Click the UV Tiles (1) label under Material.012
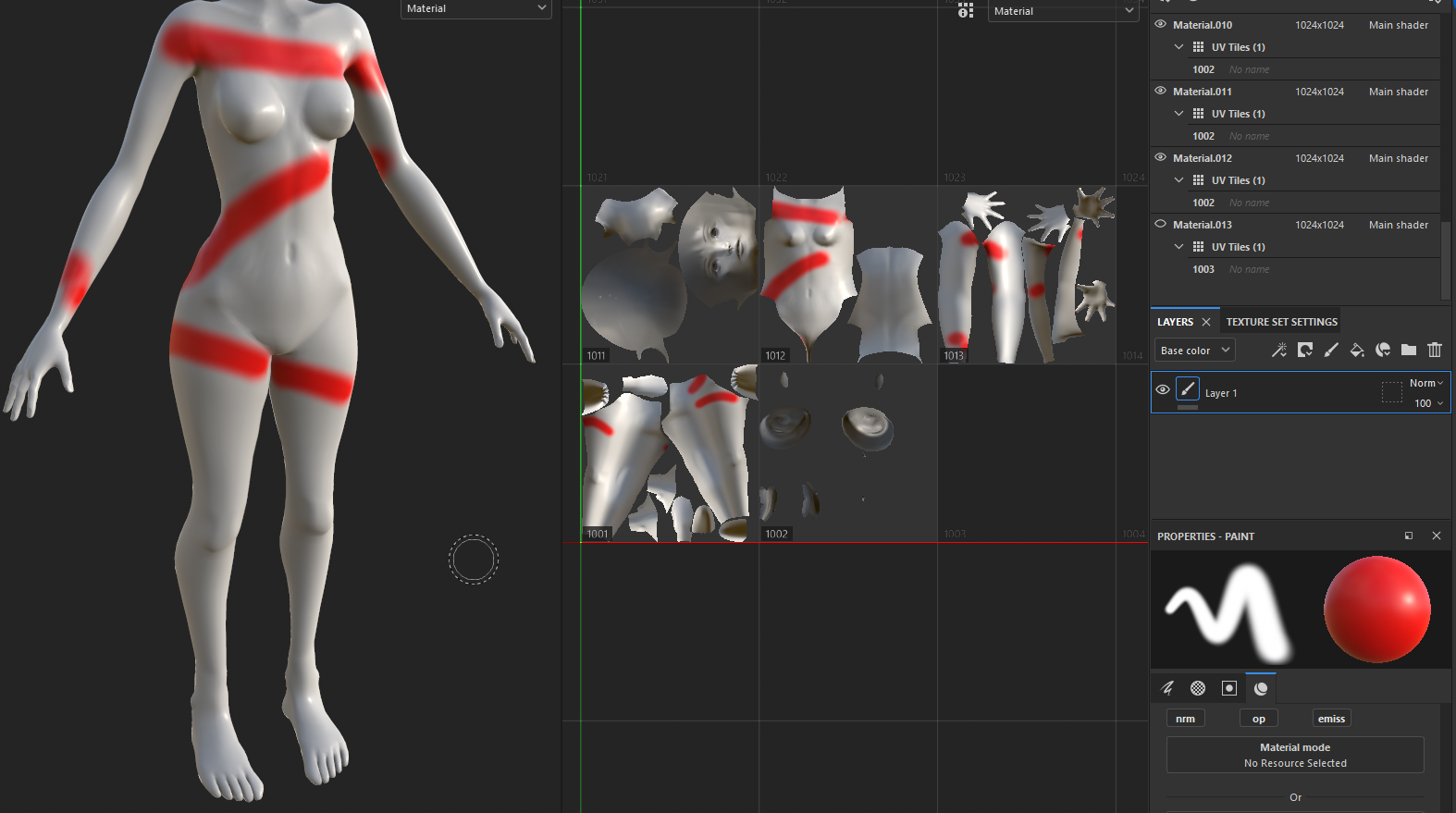Viewport: 1456px width, 813px height. click(1239, 180)
